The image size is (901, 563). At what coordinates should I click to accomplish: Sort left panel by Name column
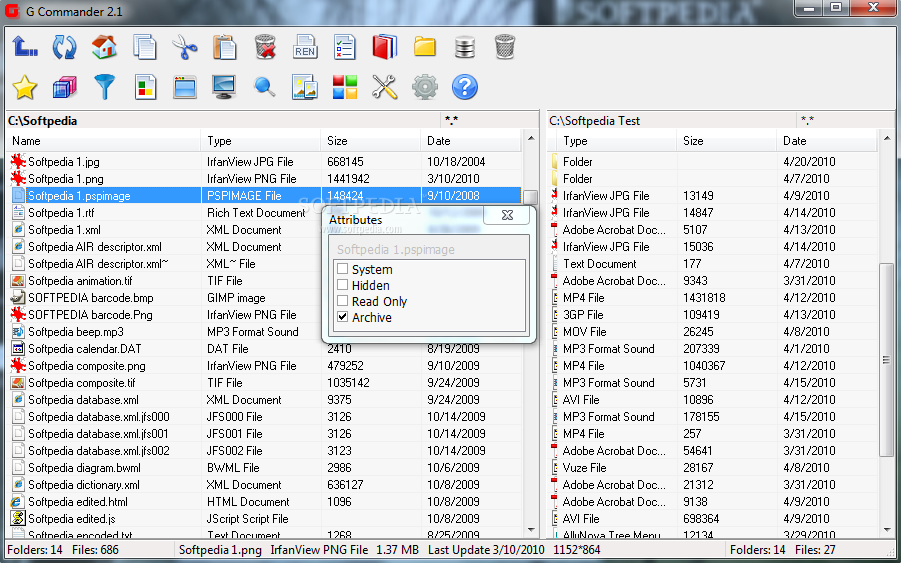(x=104, y=141)
